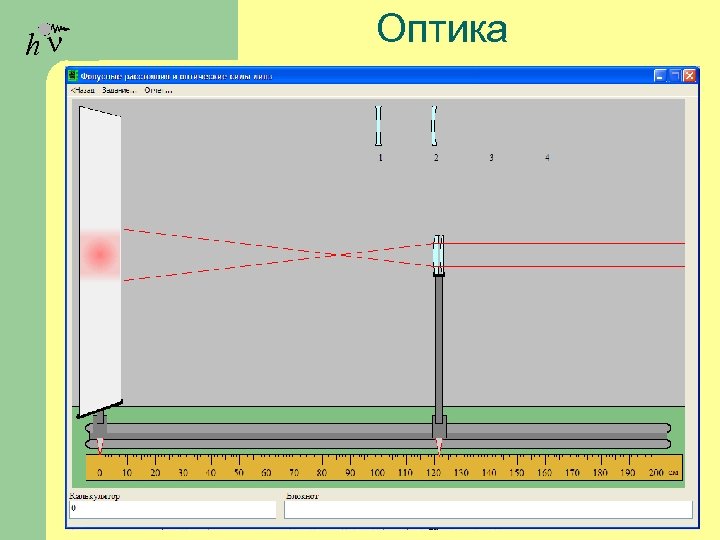Click the red pointer under screen holder

coord(100,445)
